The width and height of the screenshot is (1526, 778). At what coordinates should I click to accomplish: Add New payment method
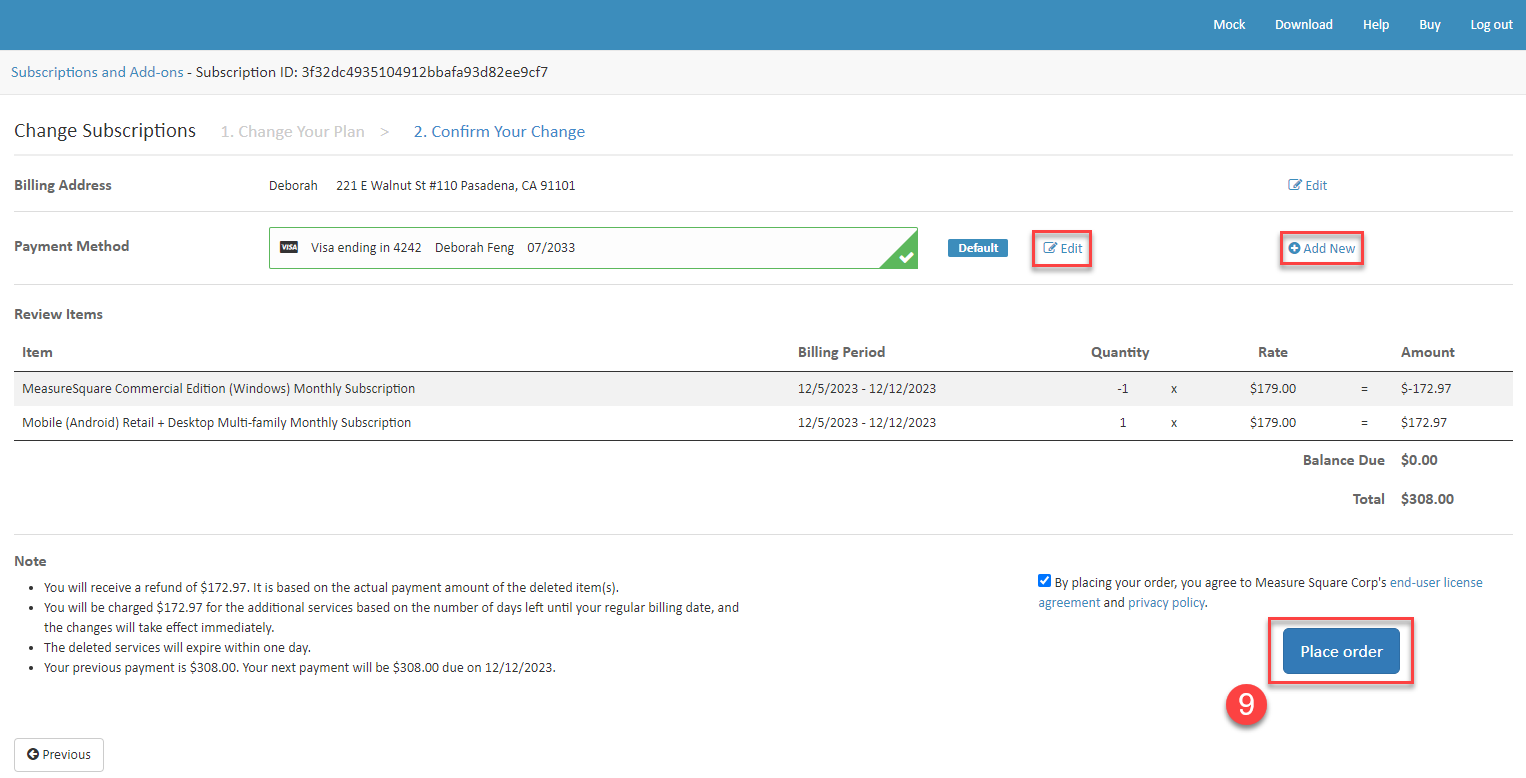[x=1321, y=248]
